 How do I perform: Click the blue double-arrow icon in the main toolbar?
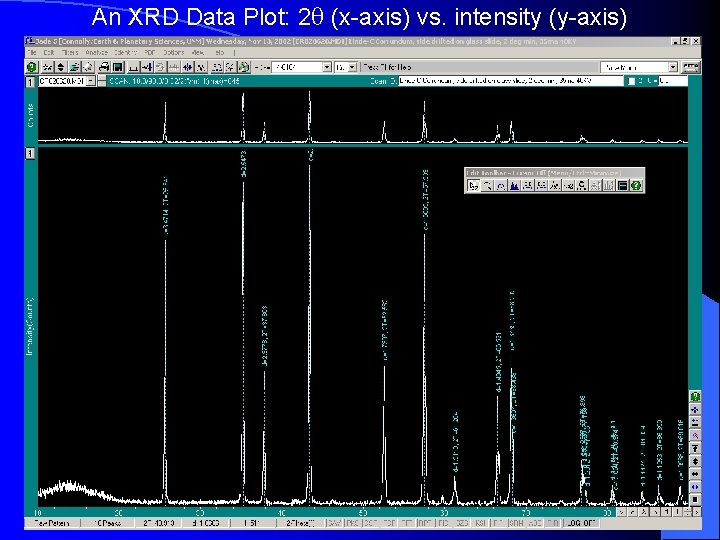click(x=187, y=68)
